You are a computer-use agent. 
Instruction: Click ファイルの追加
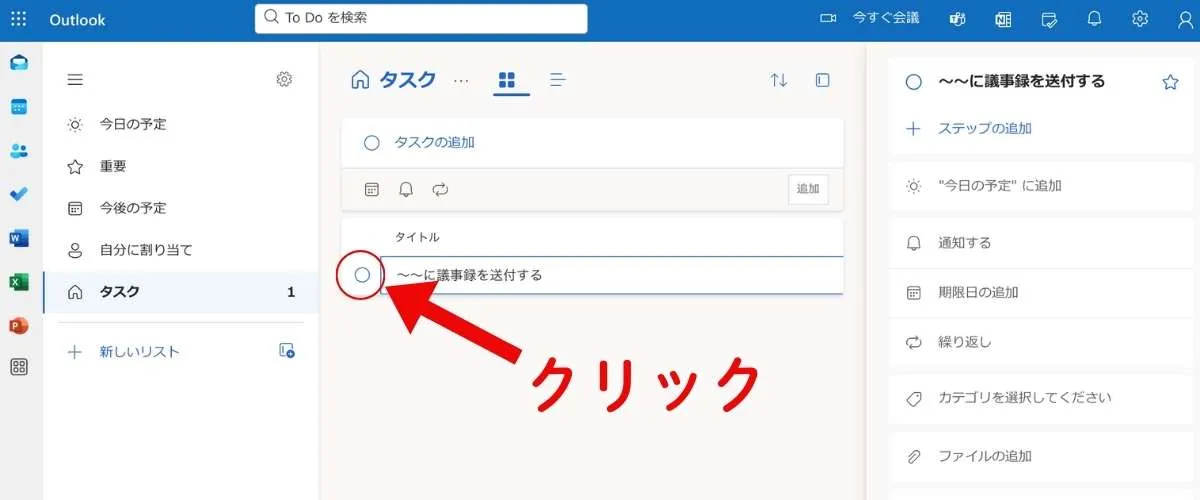[x=1040, y=456]
